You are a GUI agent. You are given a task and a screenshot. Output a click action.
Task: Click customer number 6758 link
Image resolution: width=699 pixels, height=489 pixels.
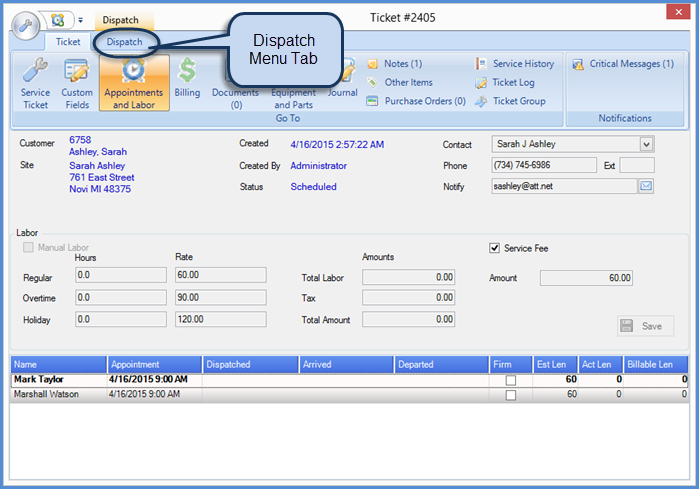point(80,140)
